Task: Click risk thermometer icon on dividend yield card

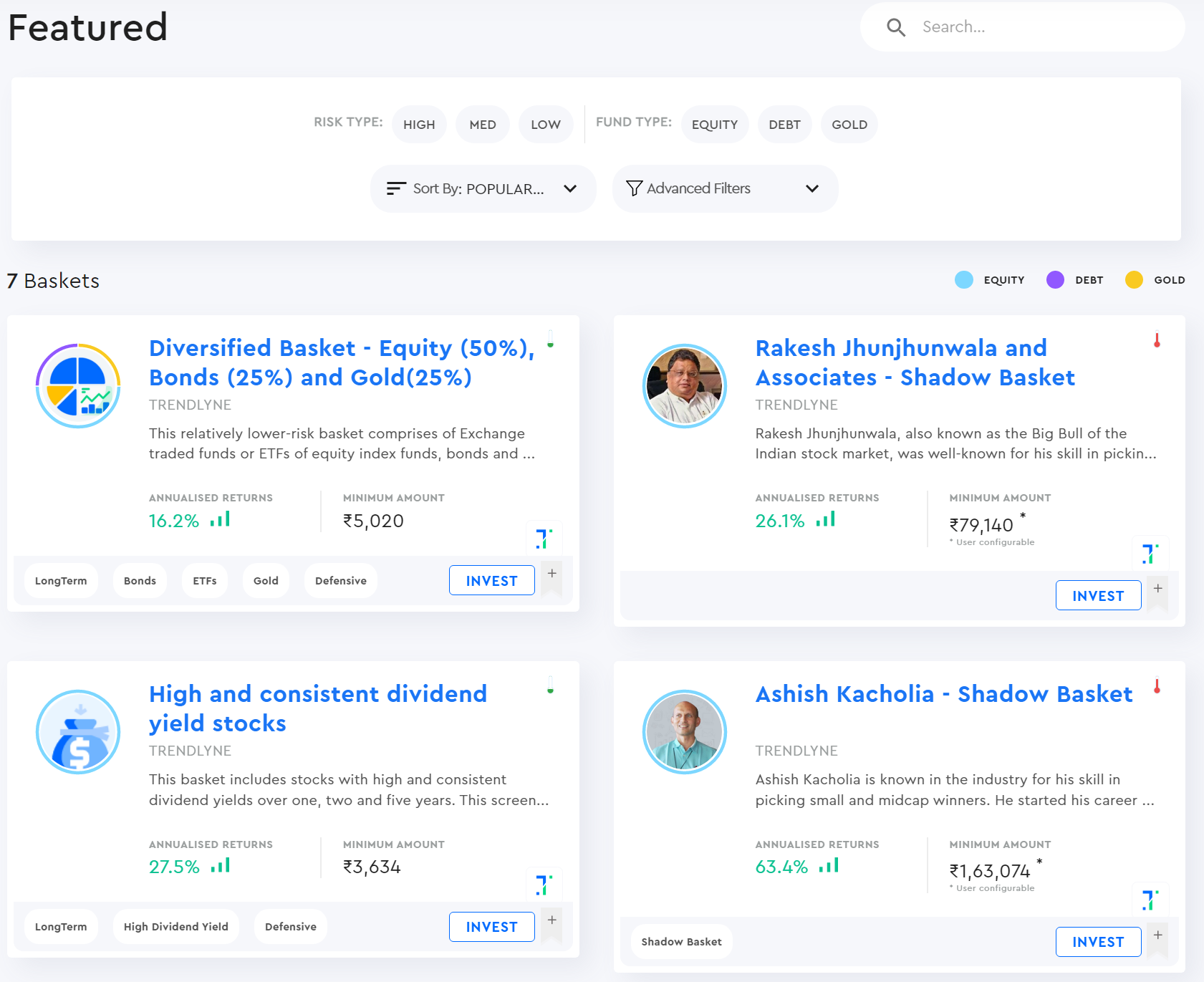Action: pos(550,685)
